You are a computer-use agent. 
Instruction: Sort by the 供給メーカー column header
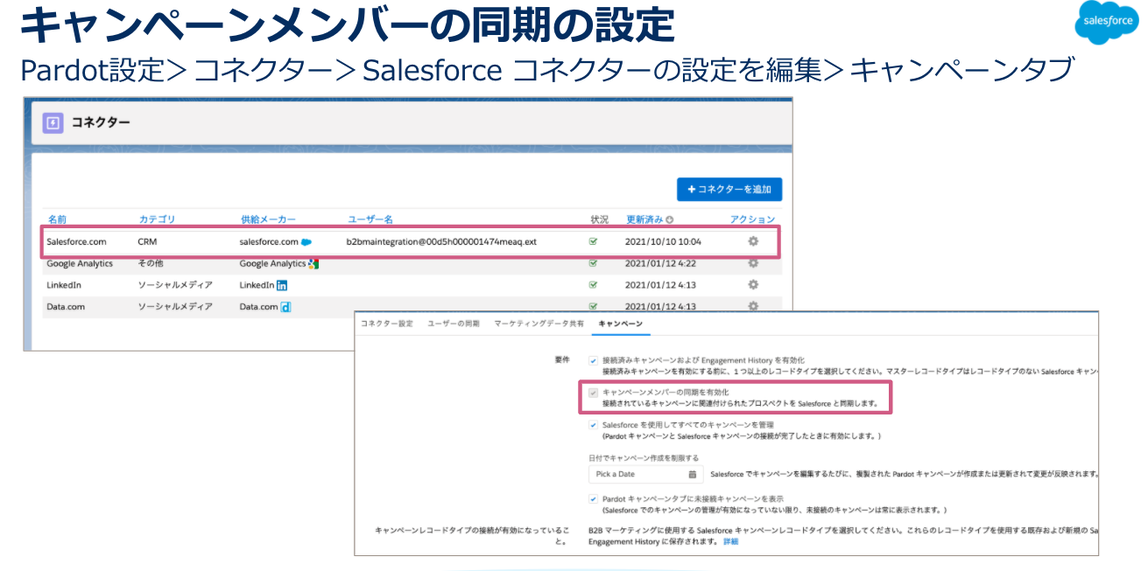[x=268, y=220]
